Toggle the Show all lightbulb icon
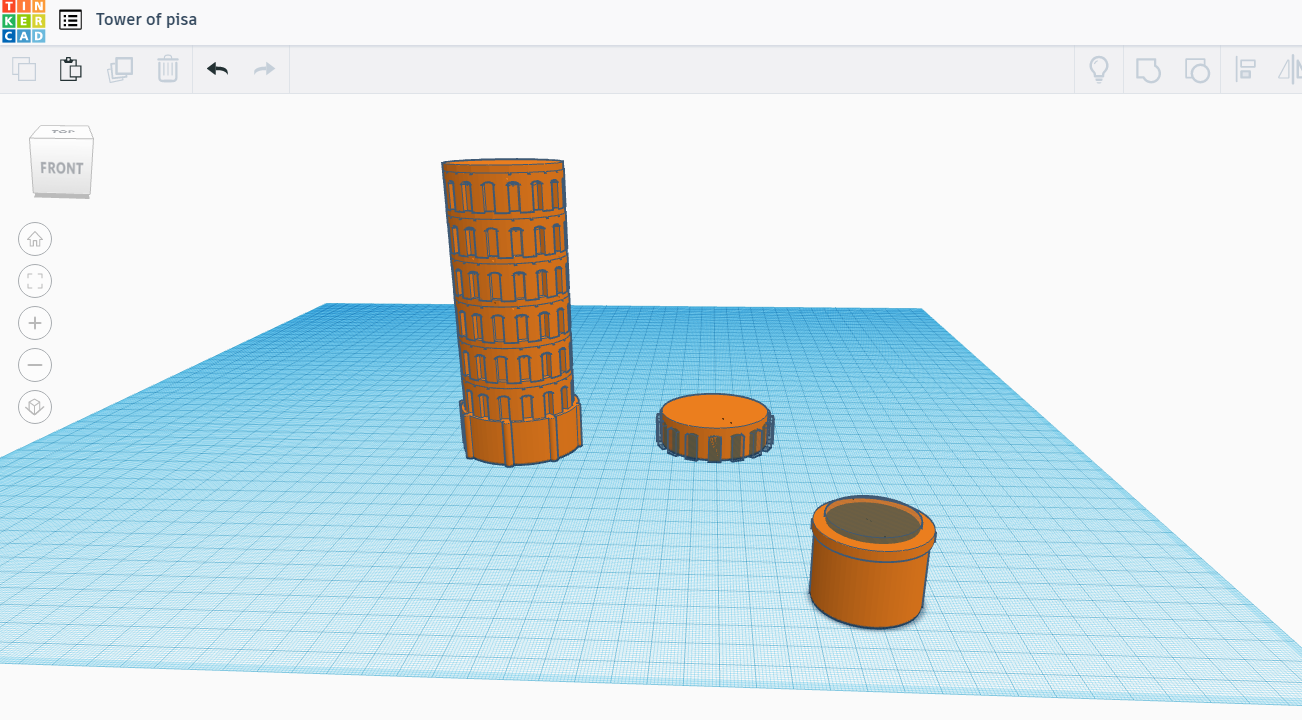1302x720 pixels. [1099, 69]
